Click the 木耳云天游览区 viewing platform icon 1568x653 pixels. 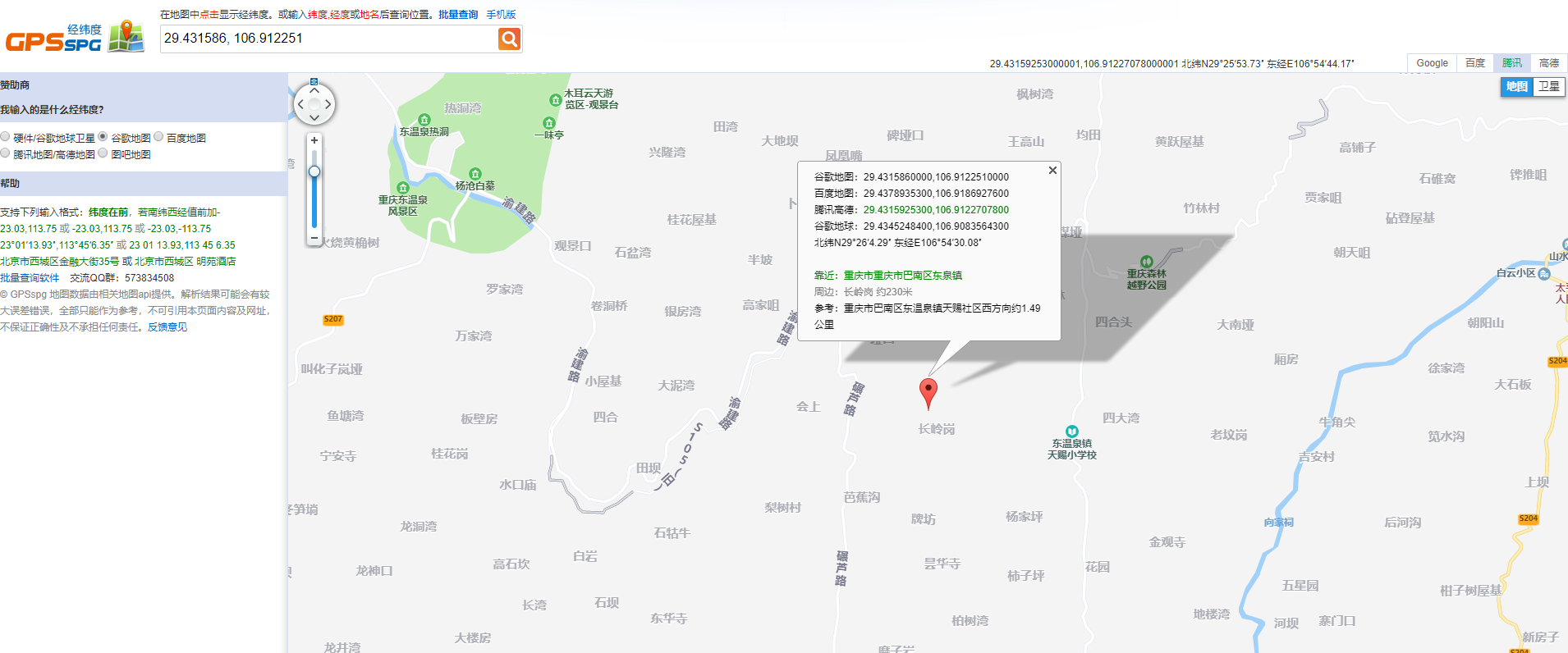pos(555,99)
